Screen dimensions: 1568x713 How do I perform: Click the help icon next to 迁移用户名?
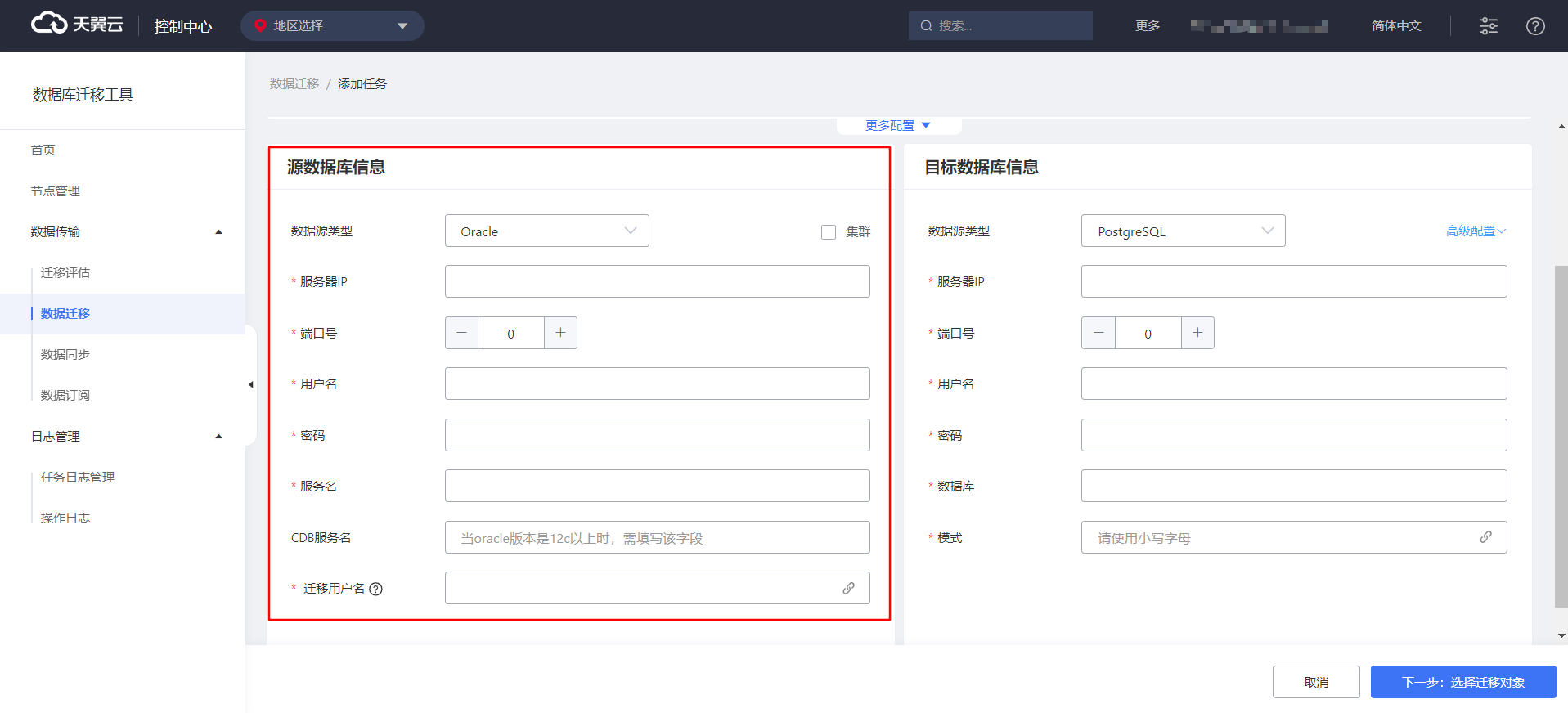[376, 589]
